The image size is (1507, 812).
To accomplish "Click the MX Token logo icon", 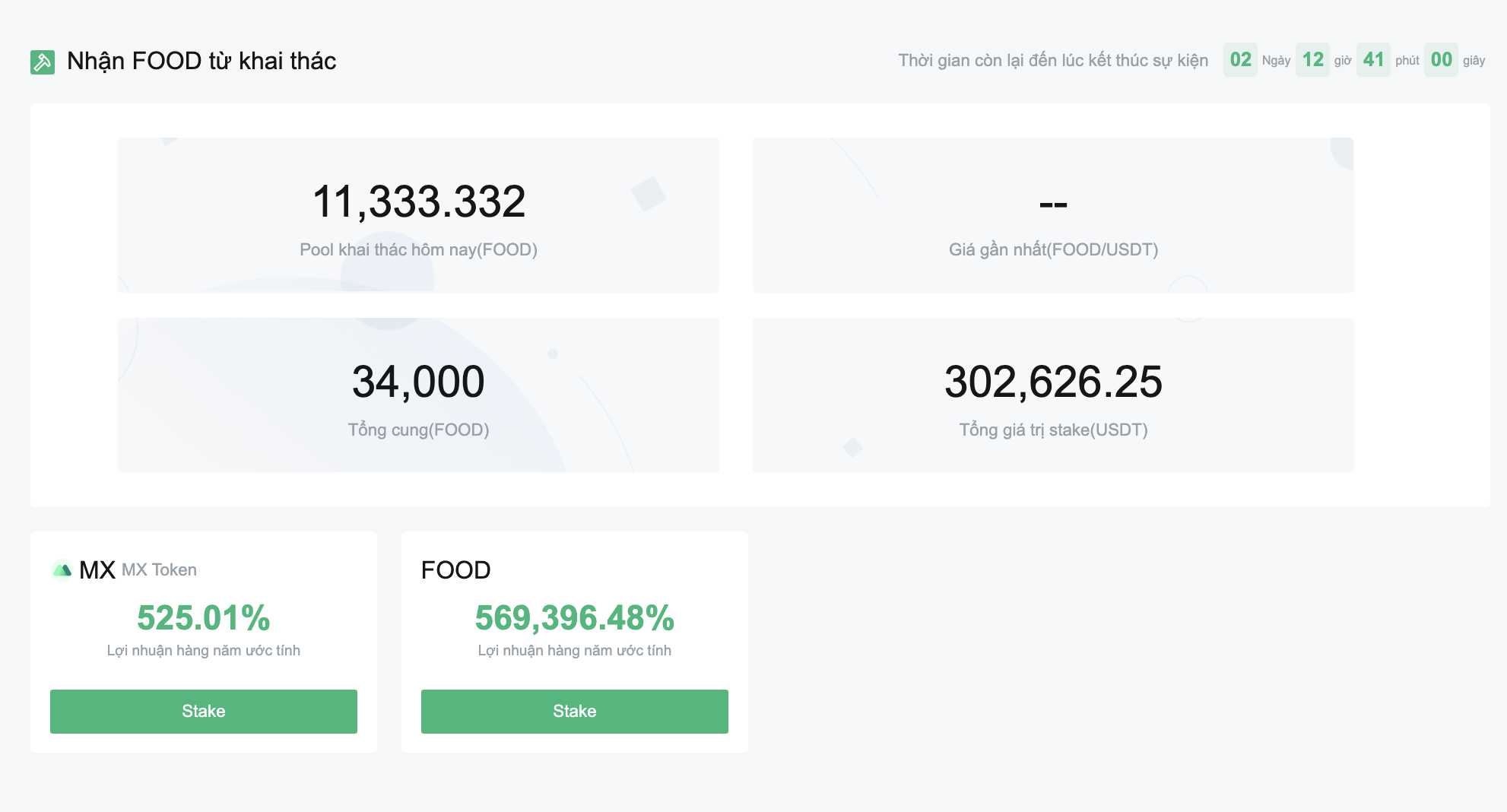I will 62,569.
